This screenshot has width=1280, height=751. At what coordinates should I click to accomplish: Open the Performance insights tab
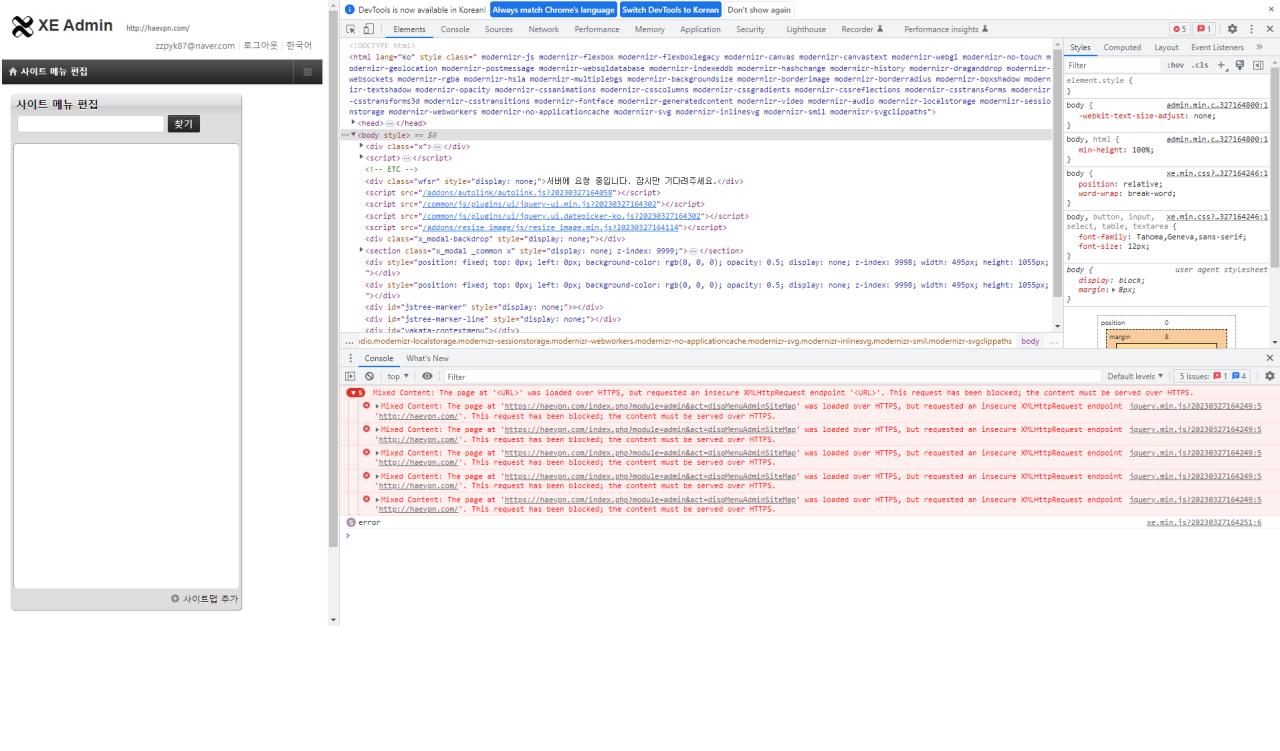[946, 30]
